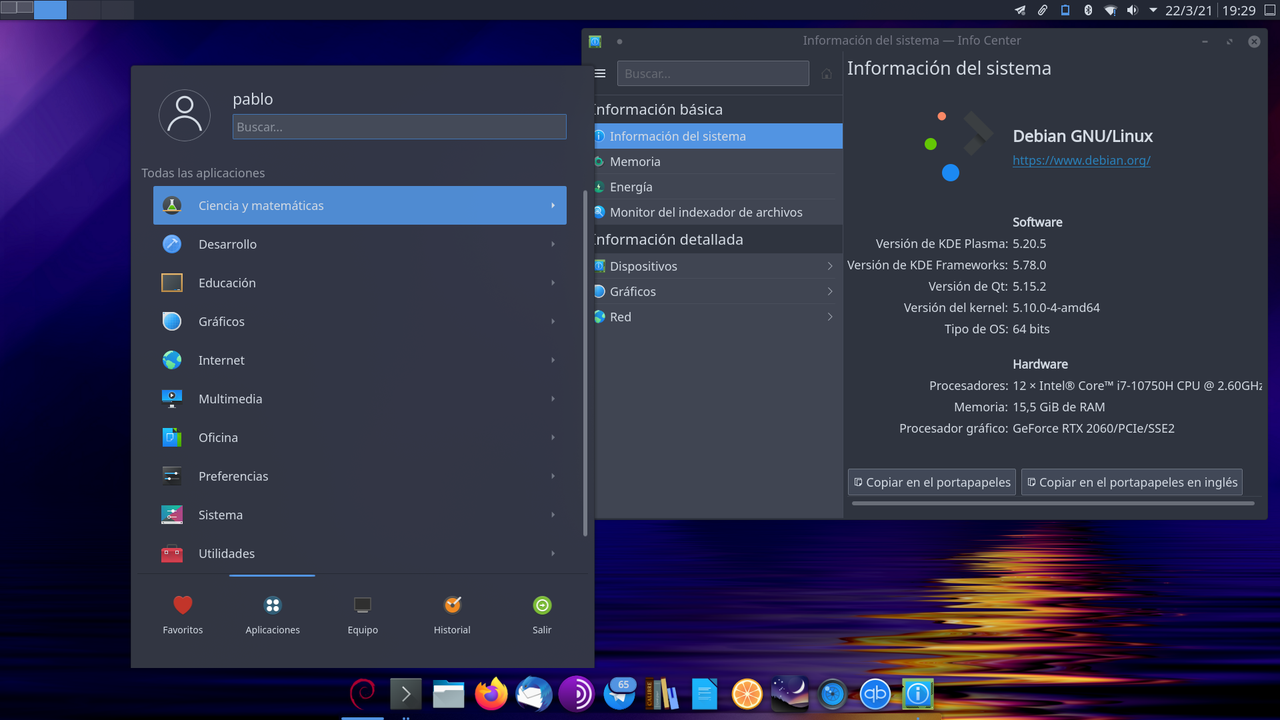The width and height of the screenshot is (1280, 720).
Task: Select Energía in Info Center sidebar
Action: [x=718, y=187]
